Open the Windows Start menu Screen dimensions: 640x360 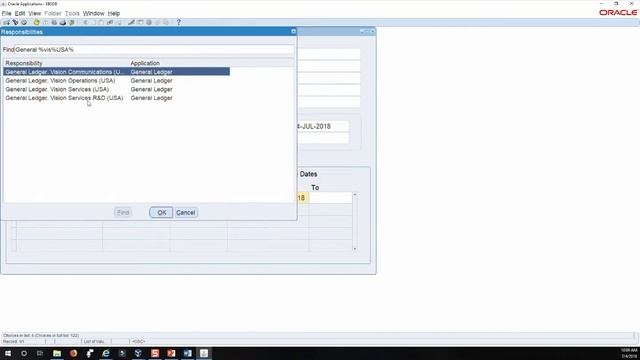pos(8,353)
